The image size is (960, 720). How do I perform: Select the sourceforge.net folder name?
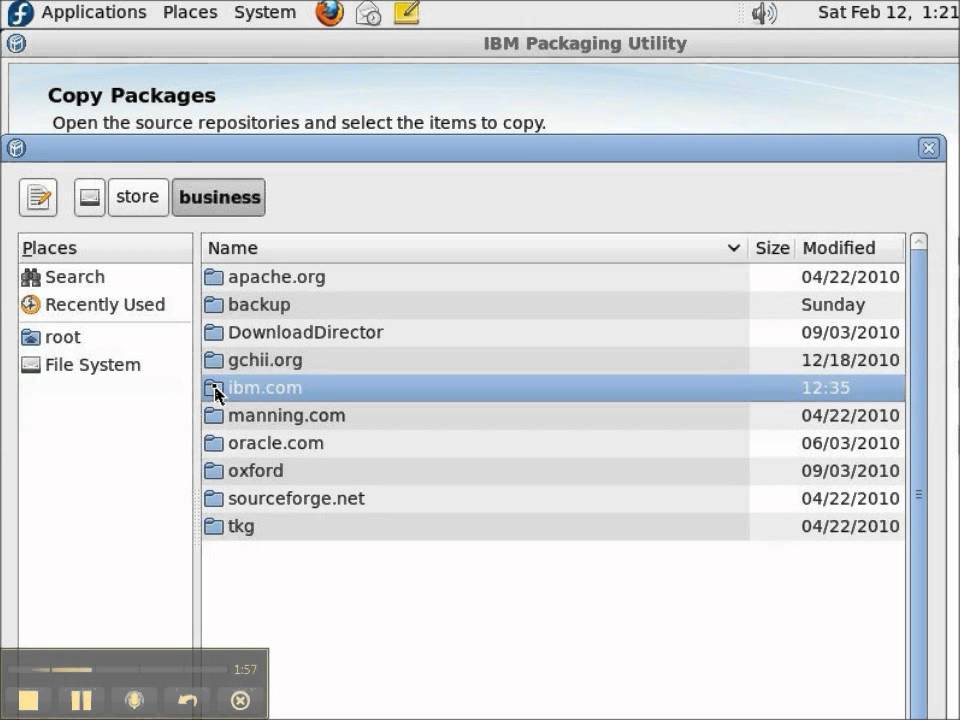pos(296,498)
